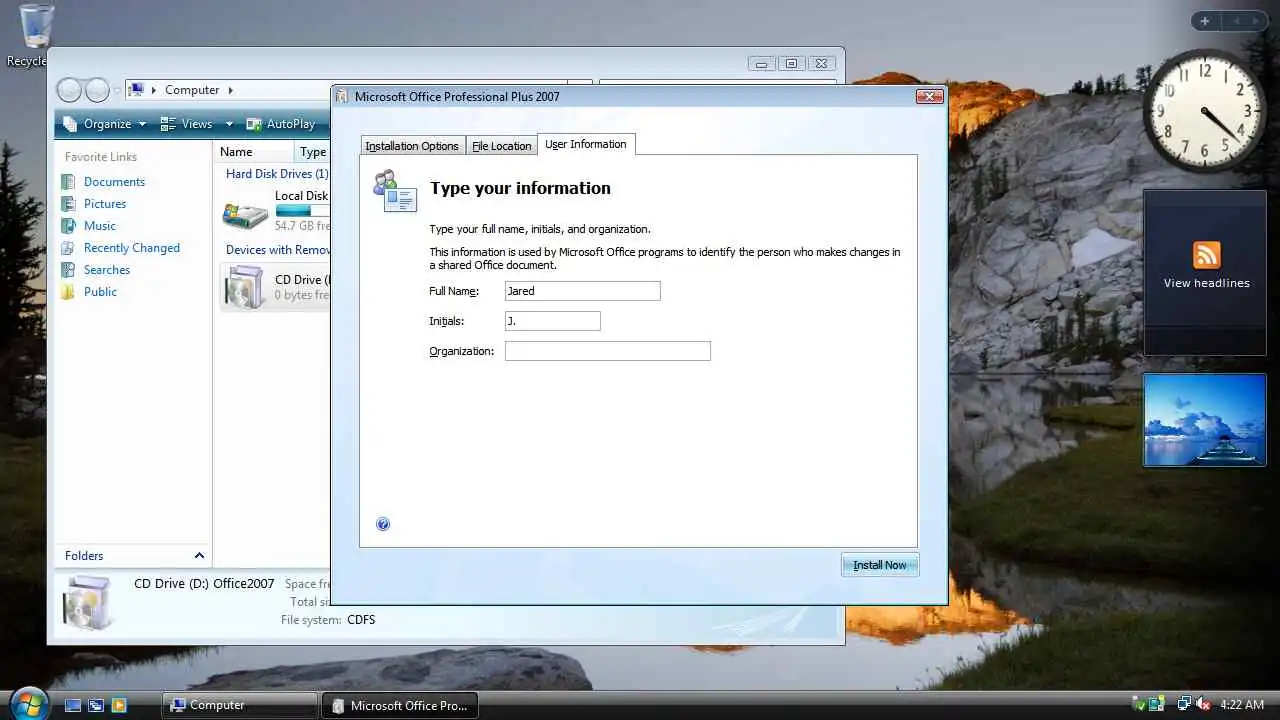The image size is (1280, 720).
Task: Expand the Folders pane chevron
Action: click(x=199, y=556)
